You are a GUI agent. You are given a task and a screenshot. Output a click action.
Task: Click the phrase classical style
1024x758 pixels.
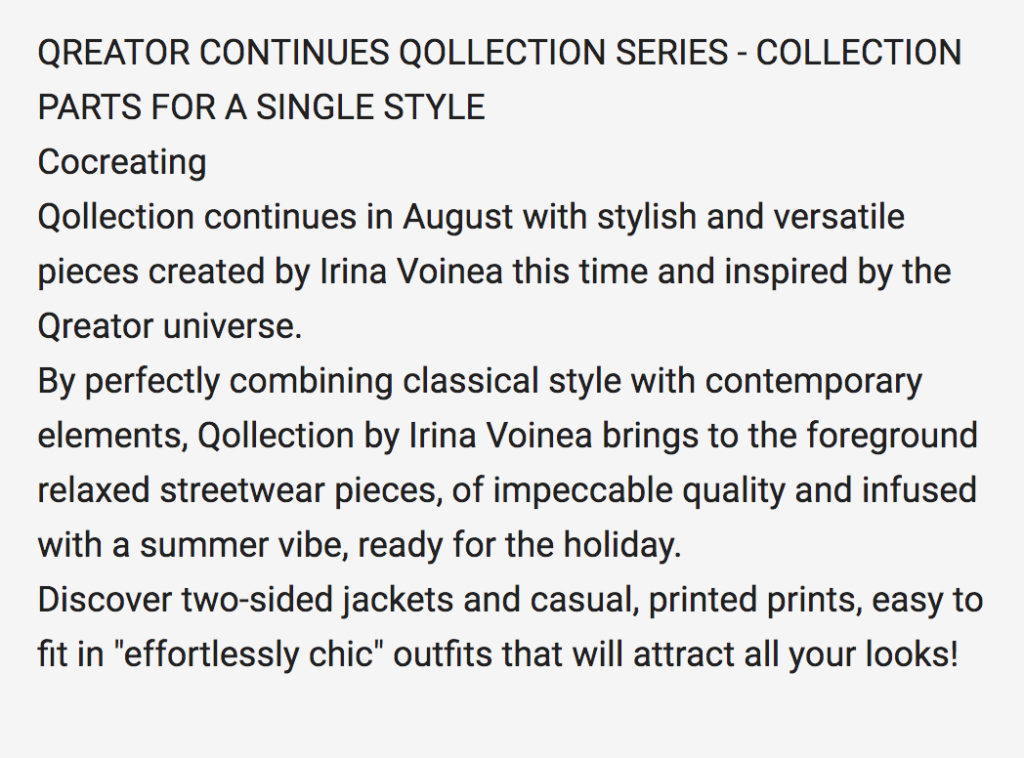pyautogui.click(x=511, y=381)
